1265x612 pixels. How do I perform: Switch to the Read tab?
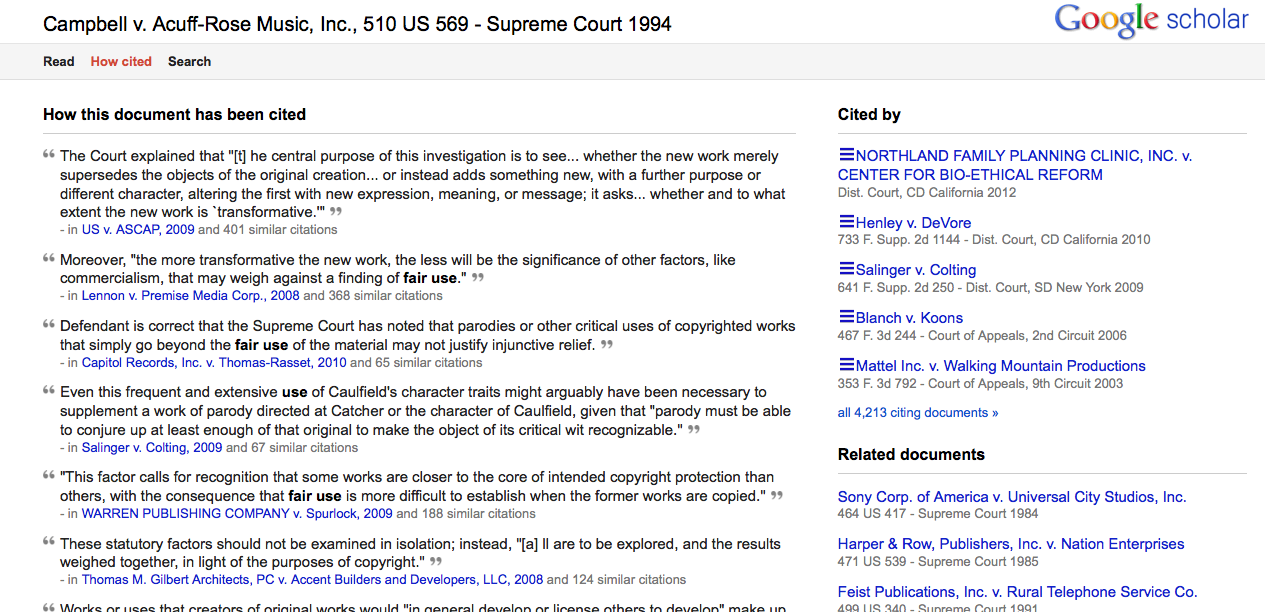[x=58, y=61]
